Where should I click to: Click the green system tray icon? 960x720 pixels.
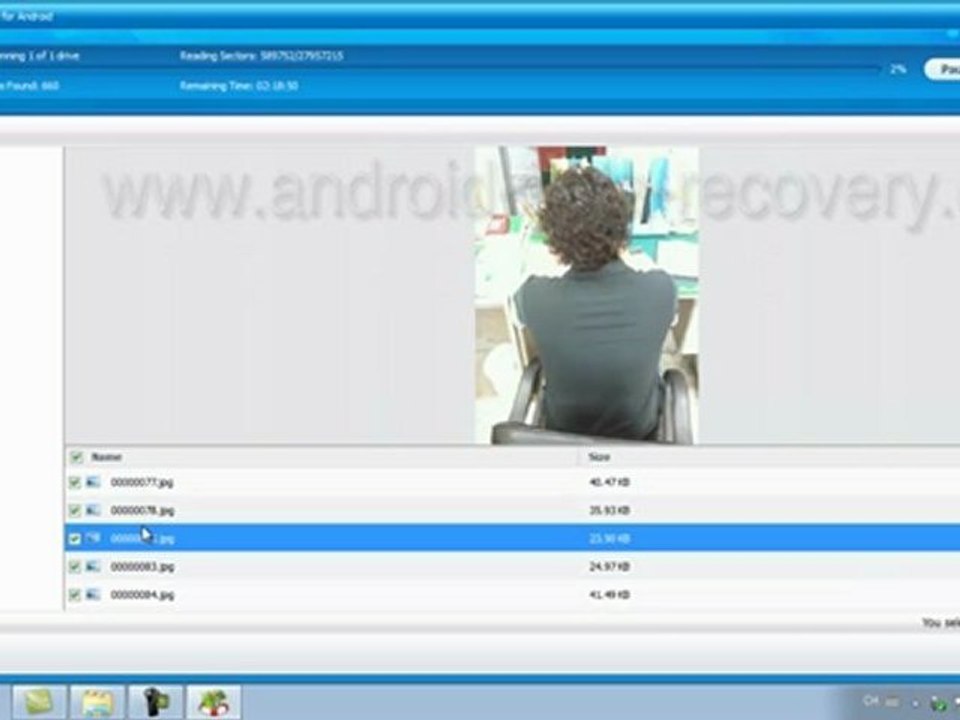[937, 704]
